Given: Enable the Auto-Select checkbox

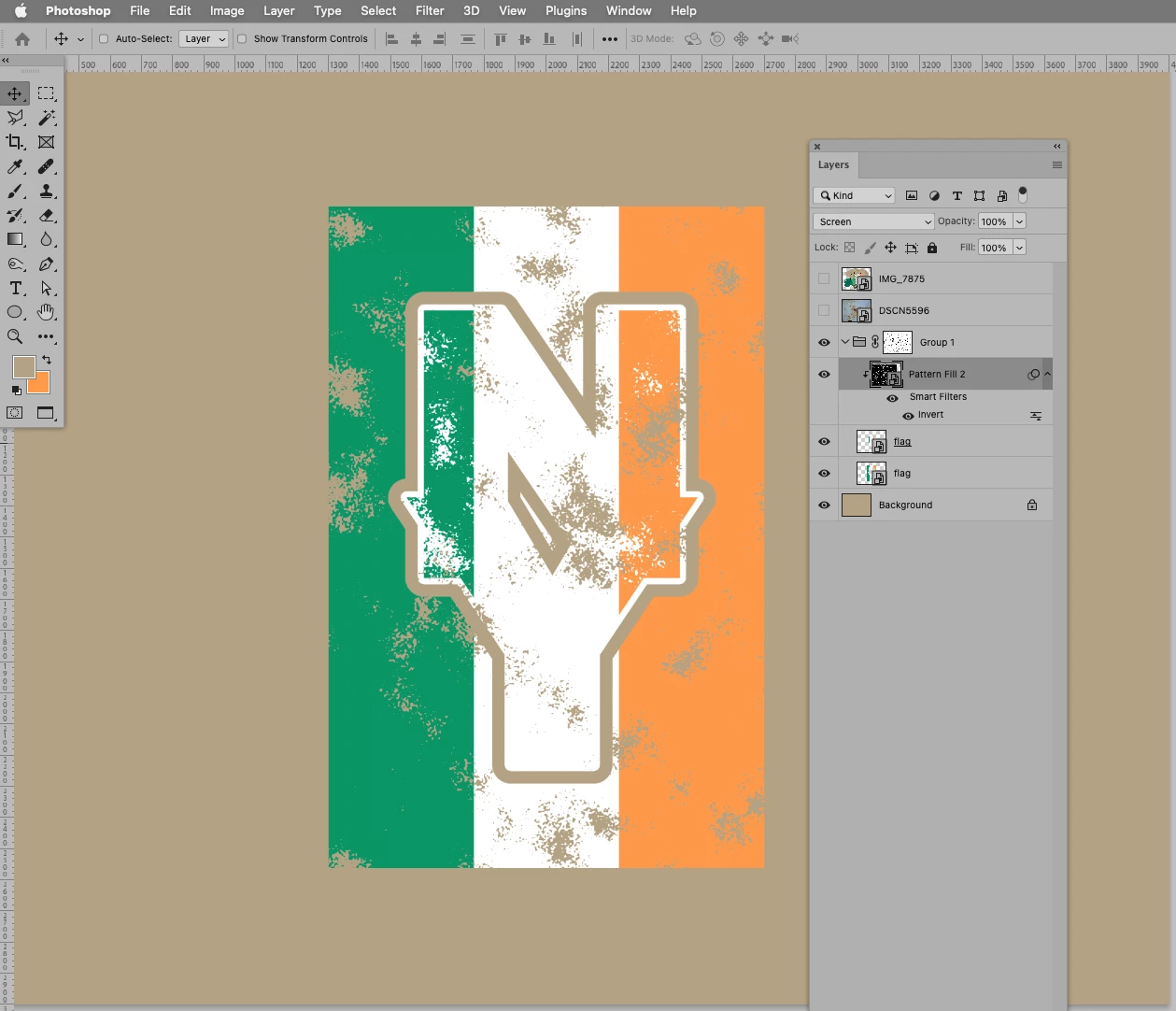Looking at the screenshot, I should 104,39.
